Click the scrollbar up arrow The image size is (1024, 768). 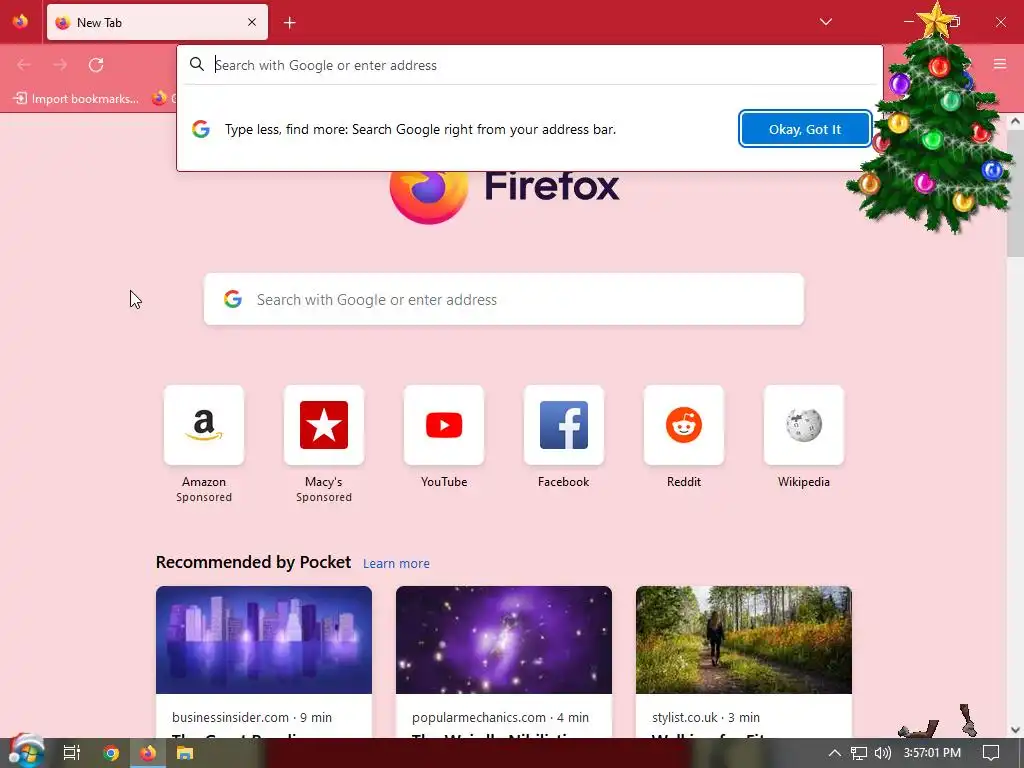pyautogui.click(x=1015, y=121)
